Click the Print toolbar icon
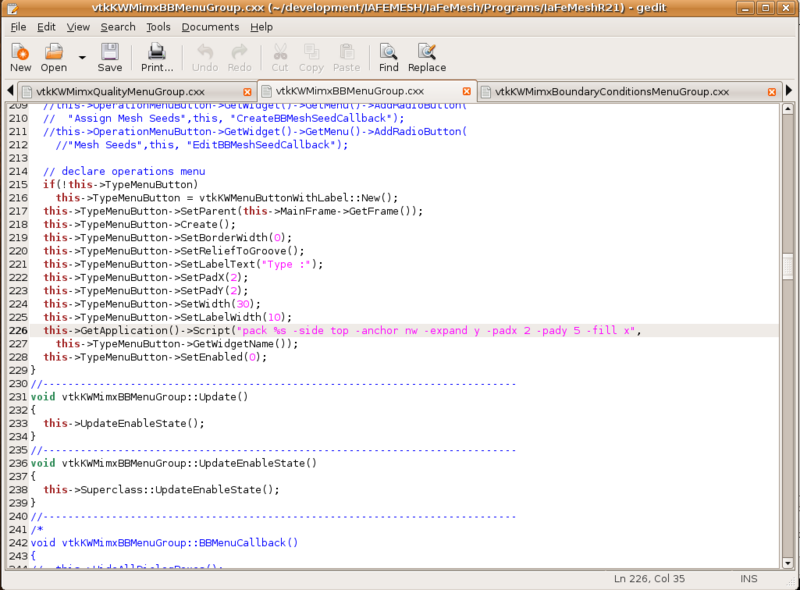 (157, 57)
